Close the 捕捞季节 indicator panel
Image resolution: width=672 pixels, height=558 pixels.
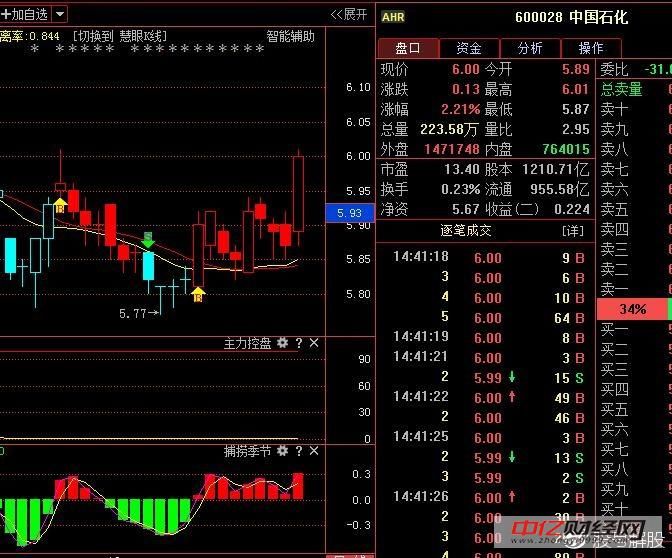pos(314,451)
